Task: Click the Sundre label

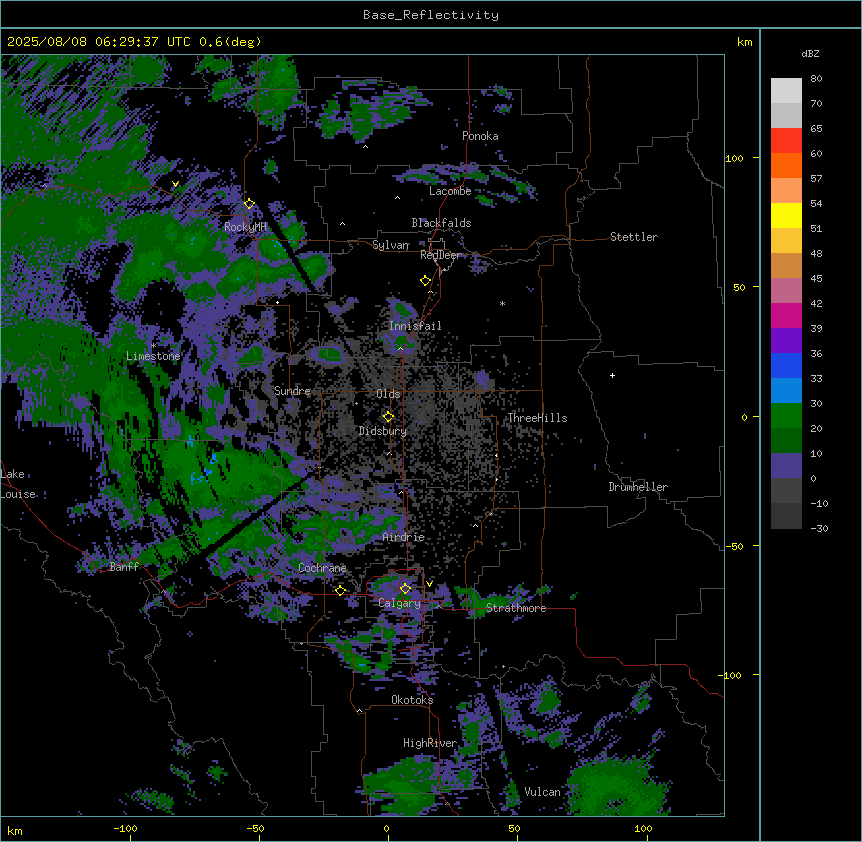Action: (x=292, y=391)
